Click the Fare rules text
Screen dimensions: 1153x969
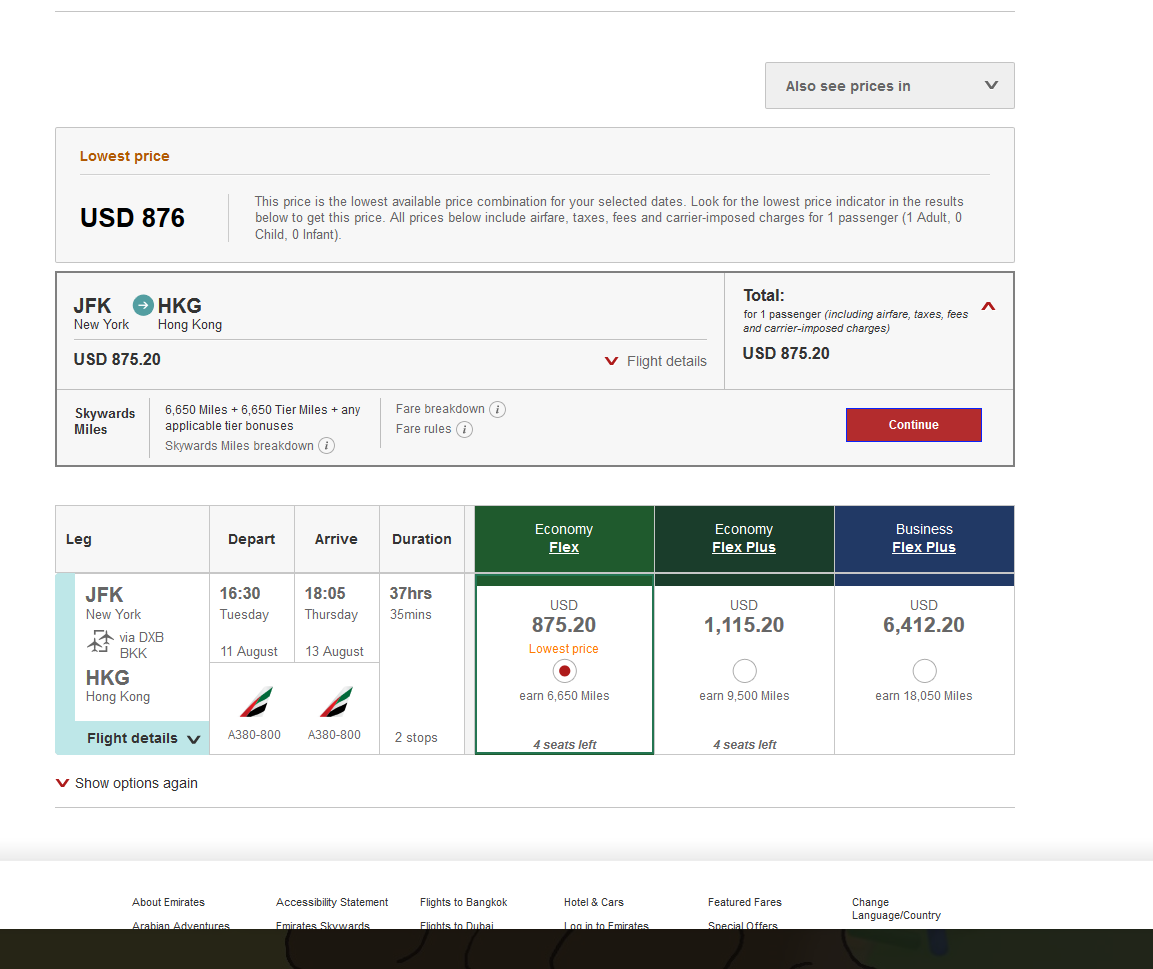424,429
